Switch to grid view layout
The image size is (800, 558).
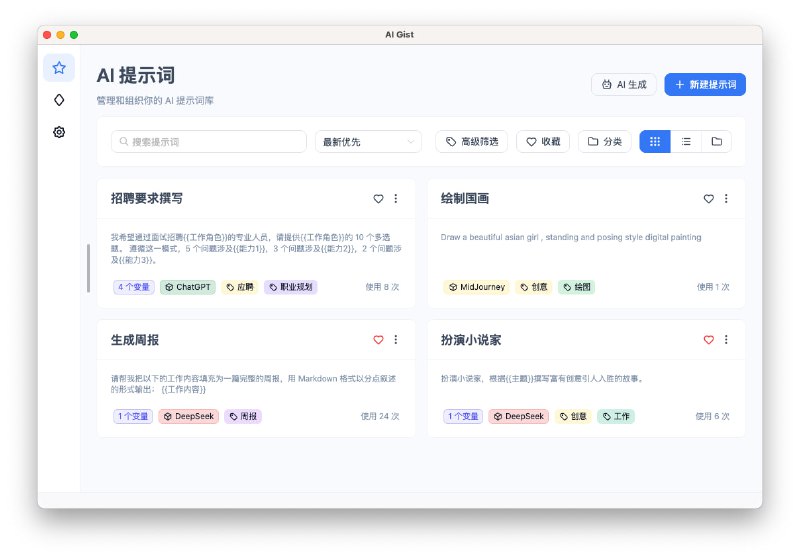click(655, 142)
